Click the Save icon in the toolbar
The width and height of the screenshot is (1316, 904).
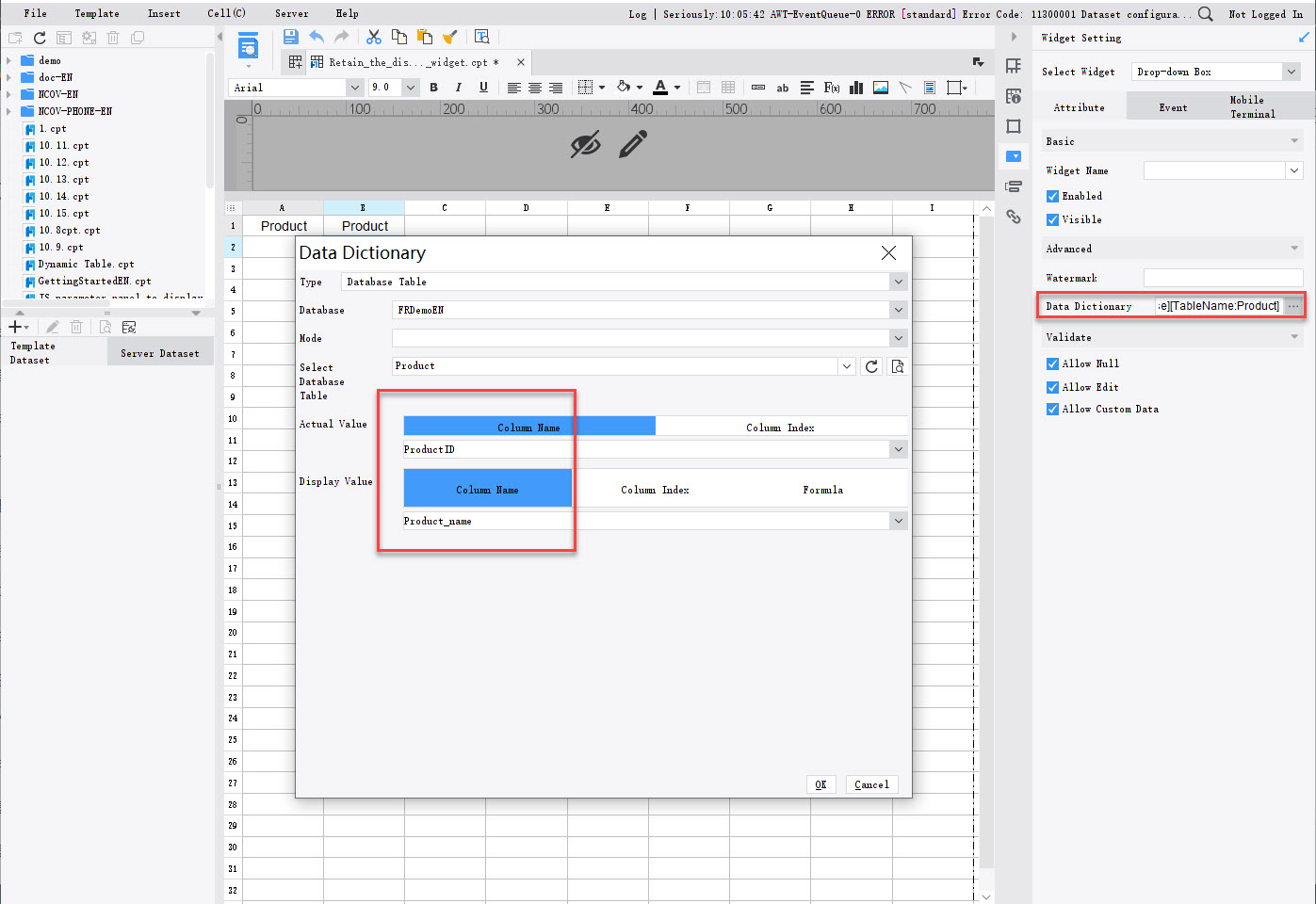(291, 36)
